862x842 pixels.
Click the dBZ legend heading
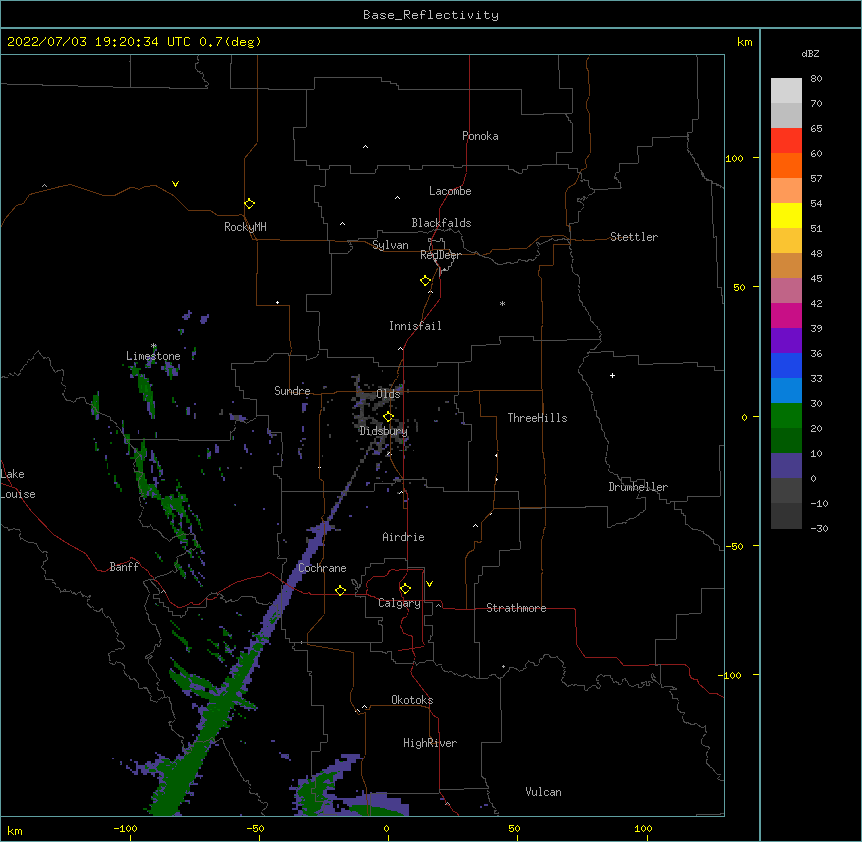pyautogui.click(x=810, y=53)
